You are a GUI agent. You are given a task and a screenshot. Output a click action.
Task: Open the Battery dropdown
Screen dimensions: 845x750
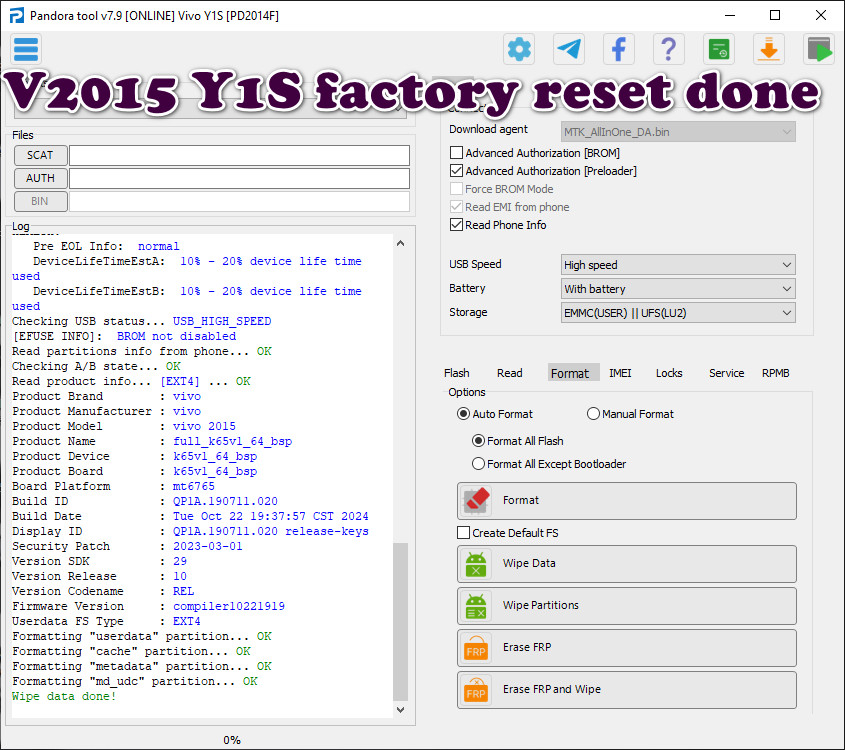[678, 289]
